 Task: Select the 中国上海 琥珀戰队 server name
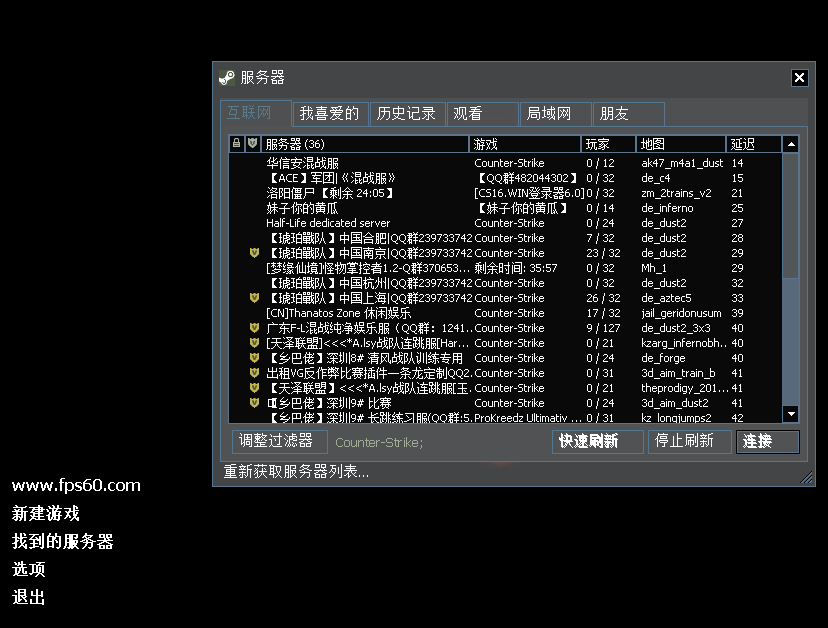pos(369,298)
